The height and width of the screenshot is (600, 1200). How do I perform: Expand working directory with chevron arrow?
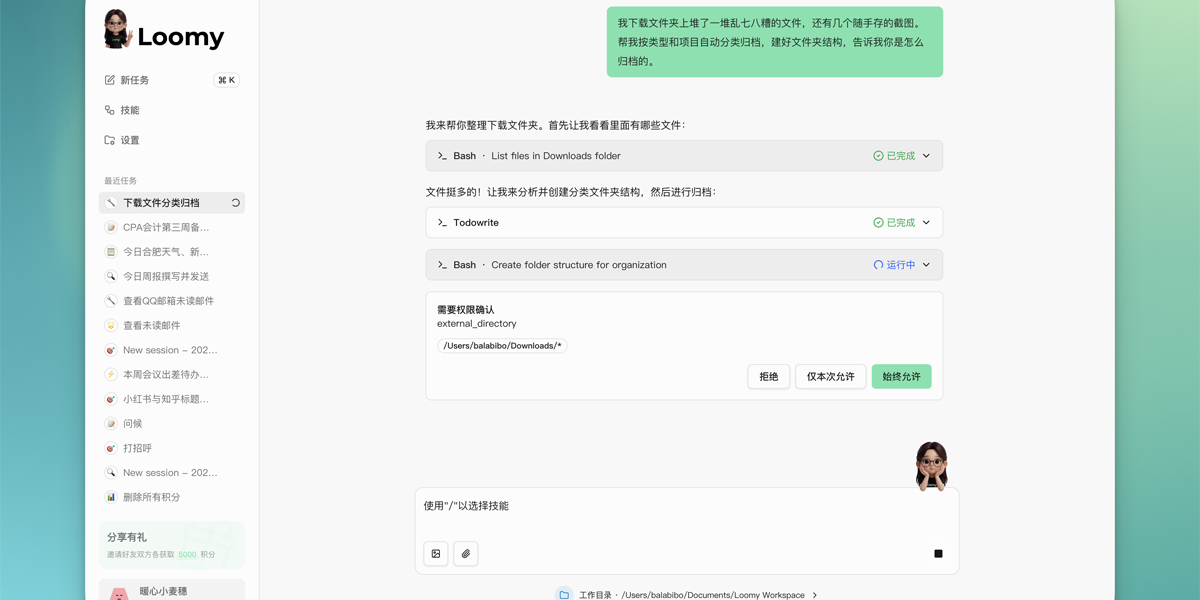815,595
